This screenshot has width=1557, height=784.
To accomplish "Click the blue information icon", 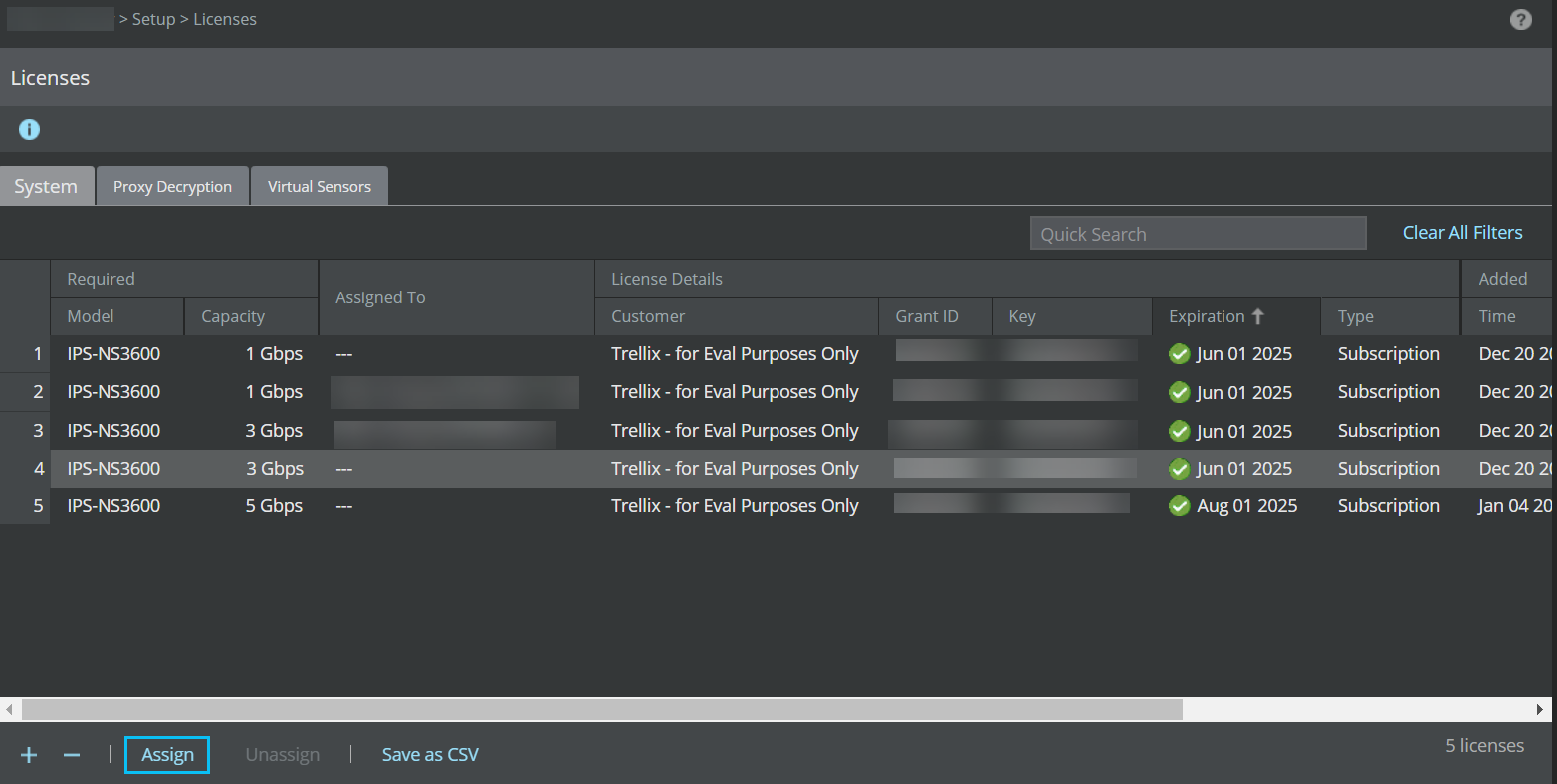I will tap(29, 129).
